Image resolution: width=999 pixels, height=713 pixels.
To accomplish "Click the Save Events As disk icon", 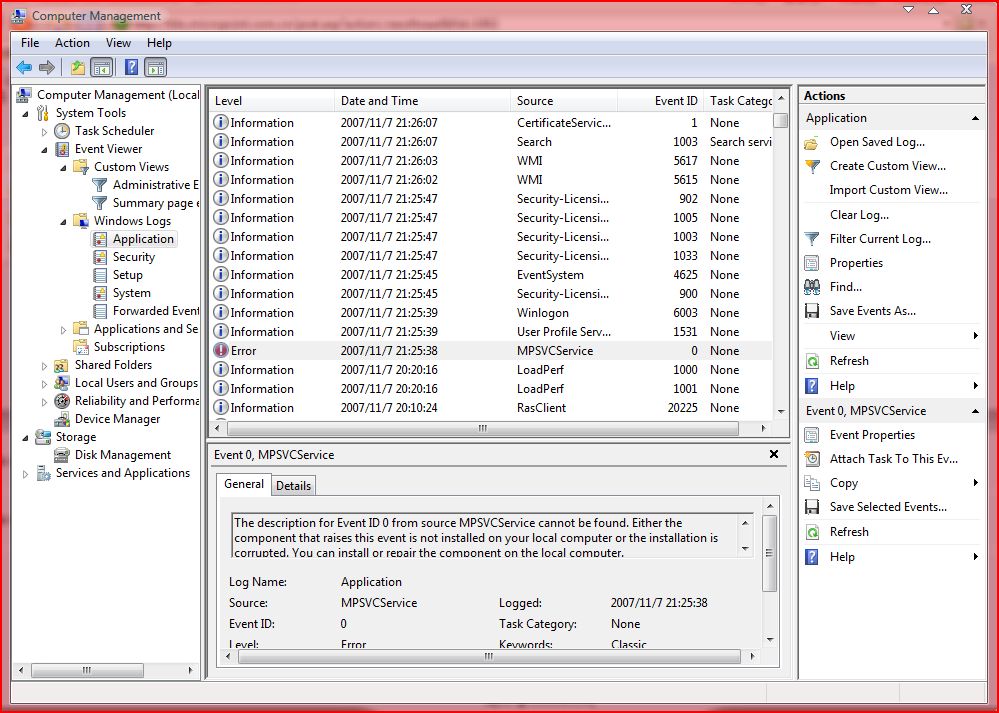I will [812, 311].
